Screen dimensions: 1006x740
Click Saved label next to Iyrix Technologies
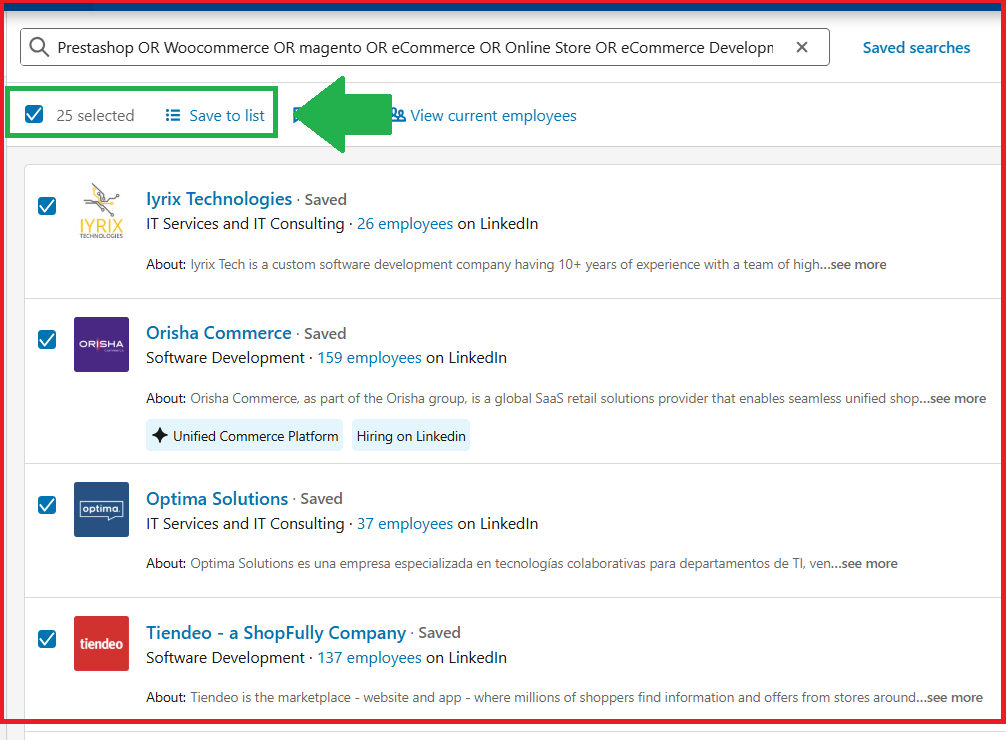325,200
